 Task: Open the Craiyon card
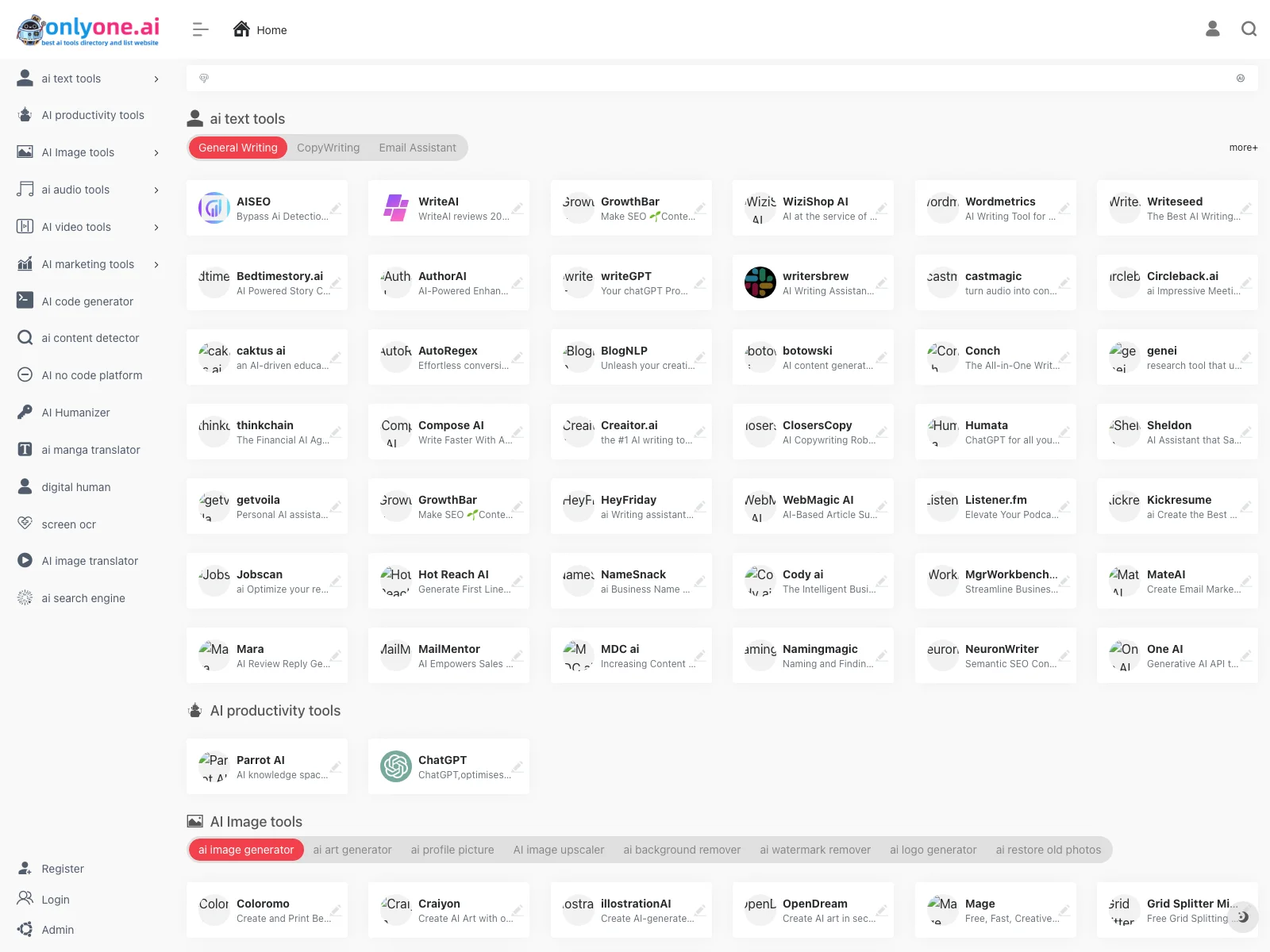(448, 910)
